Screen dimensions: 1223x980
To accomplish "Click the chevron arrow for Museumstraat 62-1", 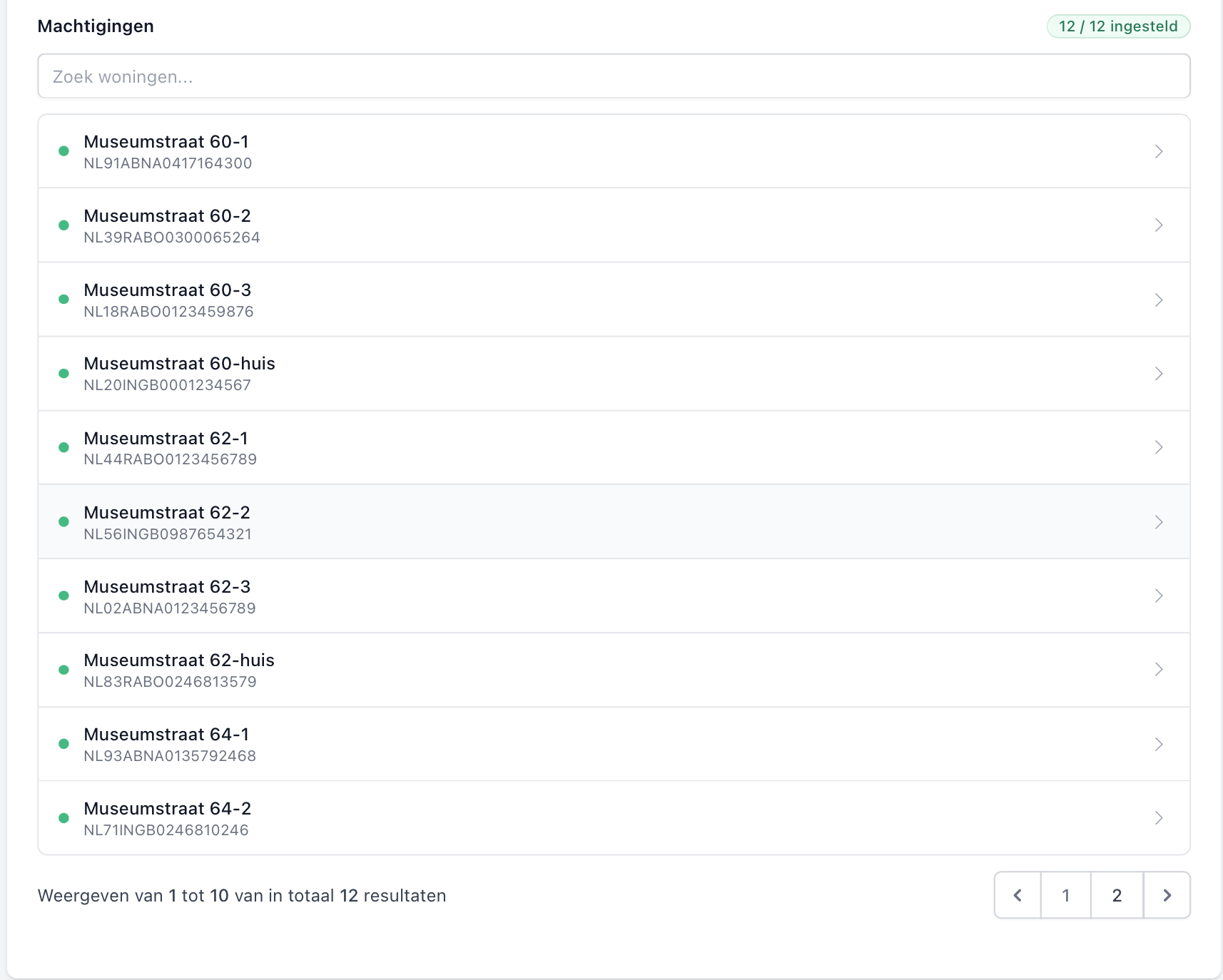I will point(1158,447).
